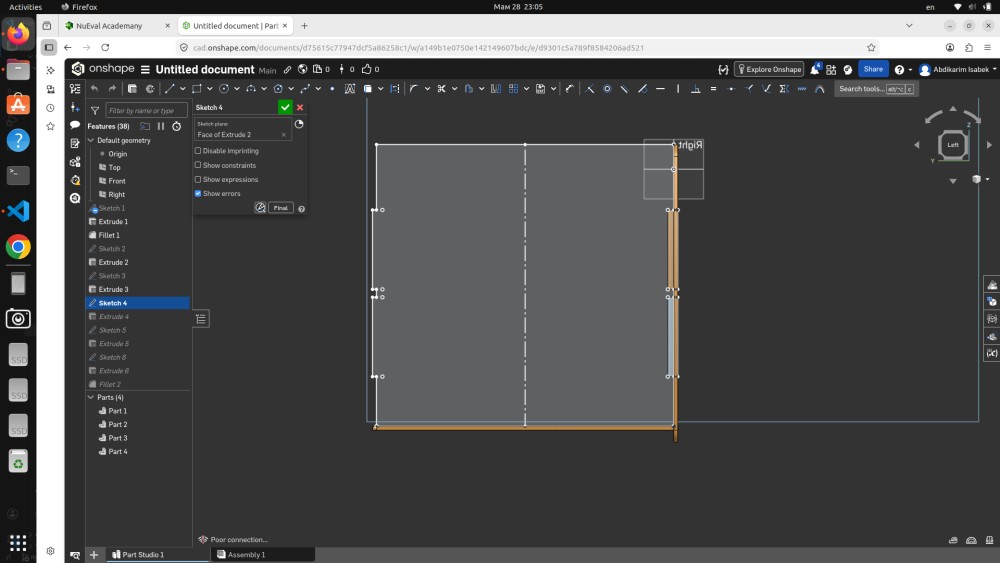Select the Line sketch tool
This screenshot has width=1000, height=563.
(169, 89)
